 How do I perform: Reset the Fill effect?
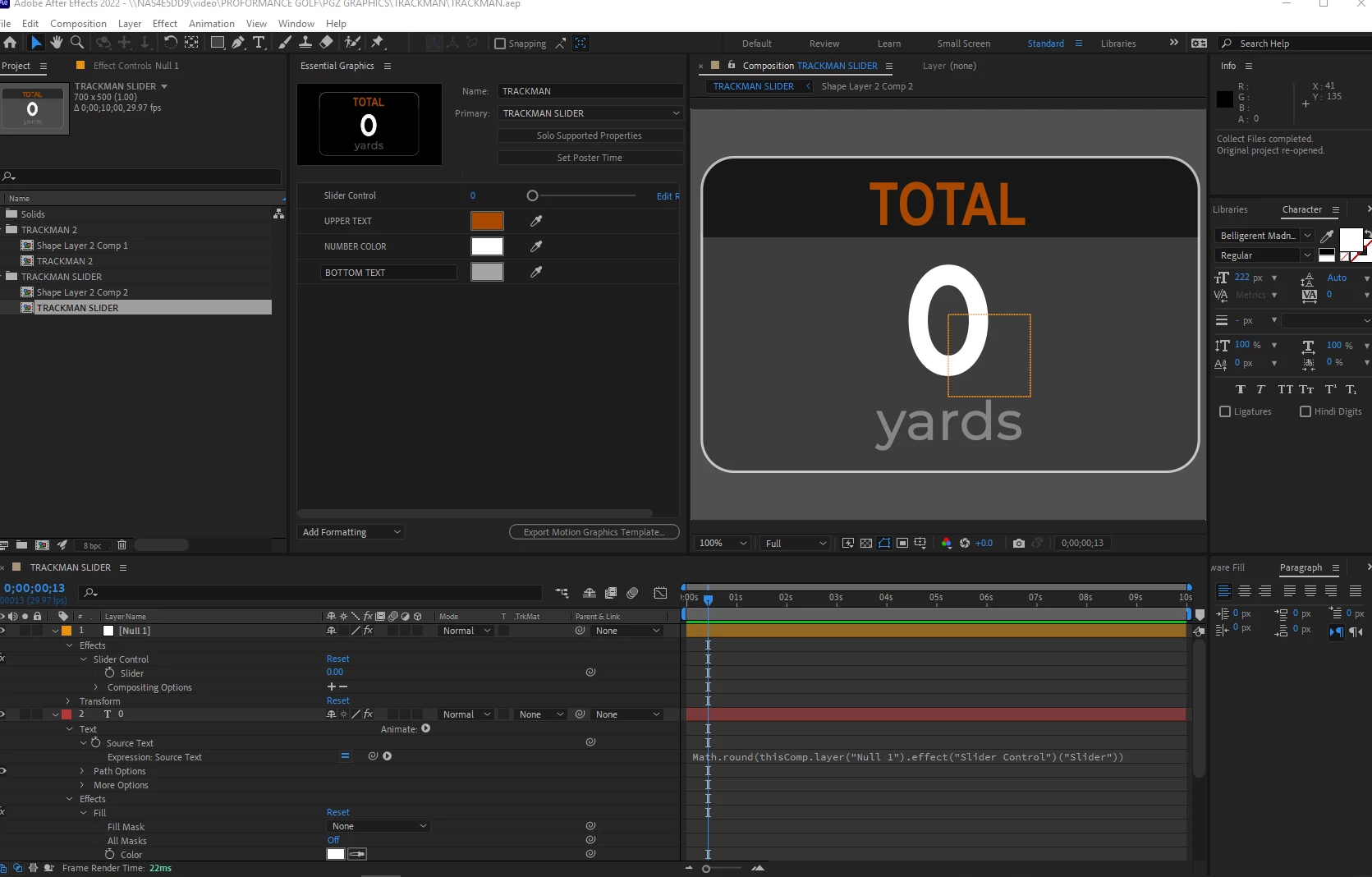[x=338, y=812]
